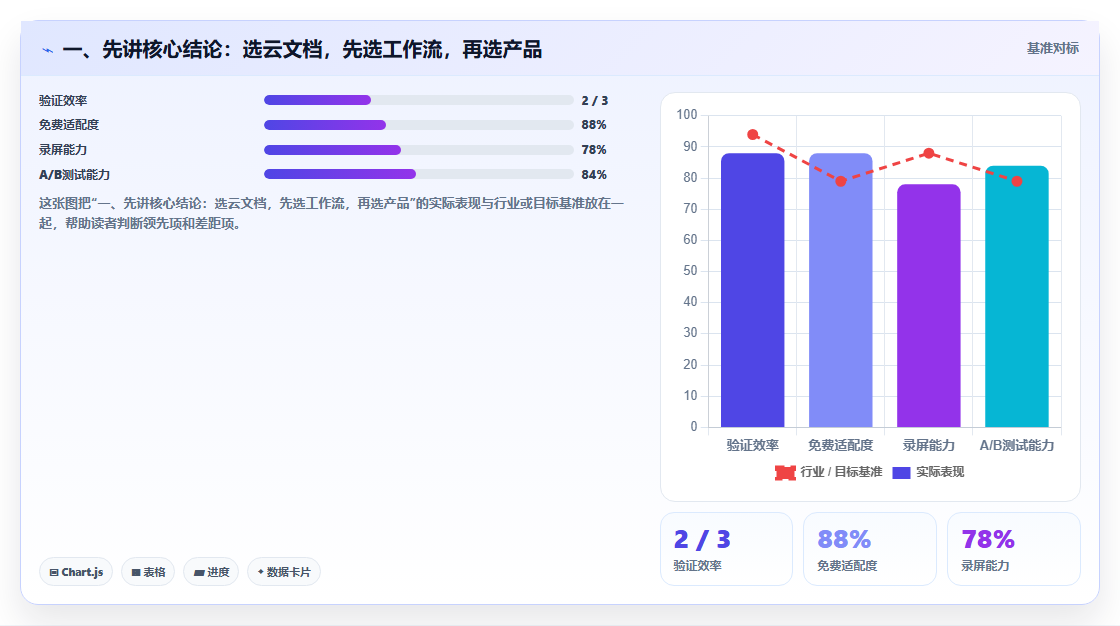Open the 78% 录屏能力 data card
Viewport: 1120px width, 626px height.
(x=1014, y=549)
